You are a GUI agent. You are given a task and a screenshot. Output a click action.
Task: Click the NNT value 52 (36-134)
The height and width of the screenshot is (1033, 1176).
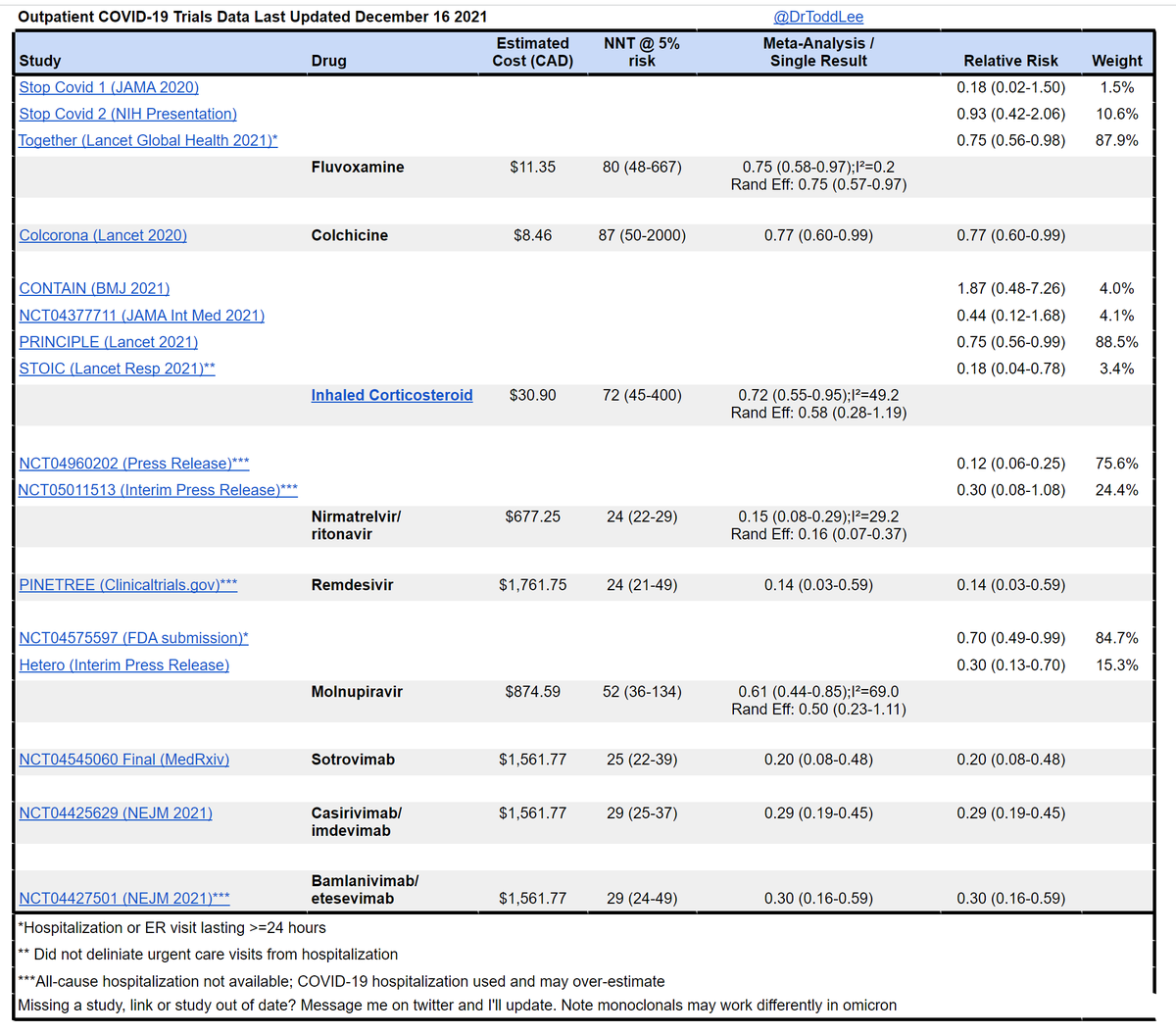(x=642, y=692)
